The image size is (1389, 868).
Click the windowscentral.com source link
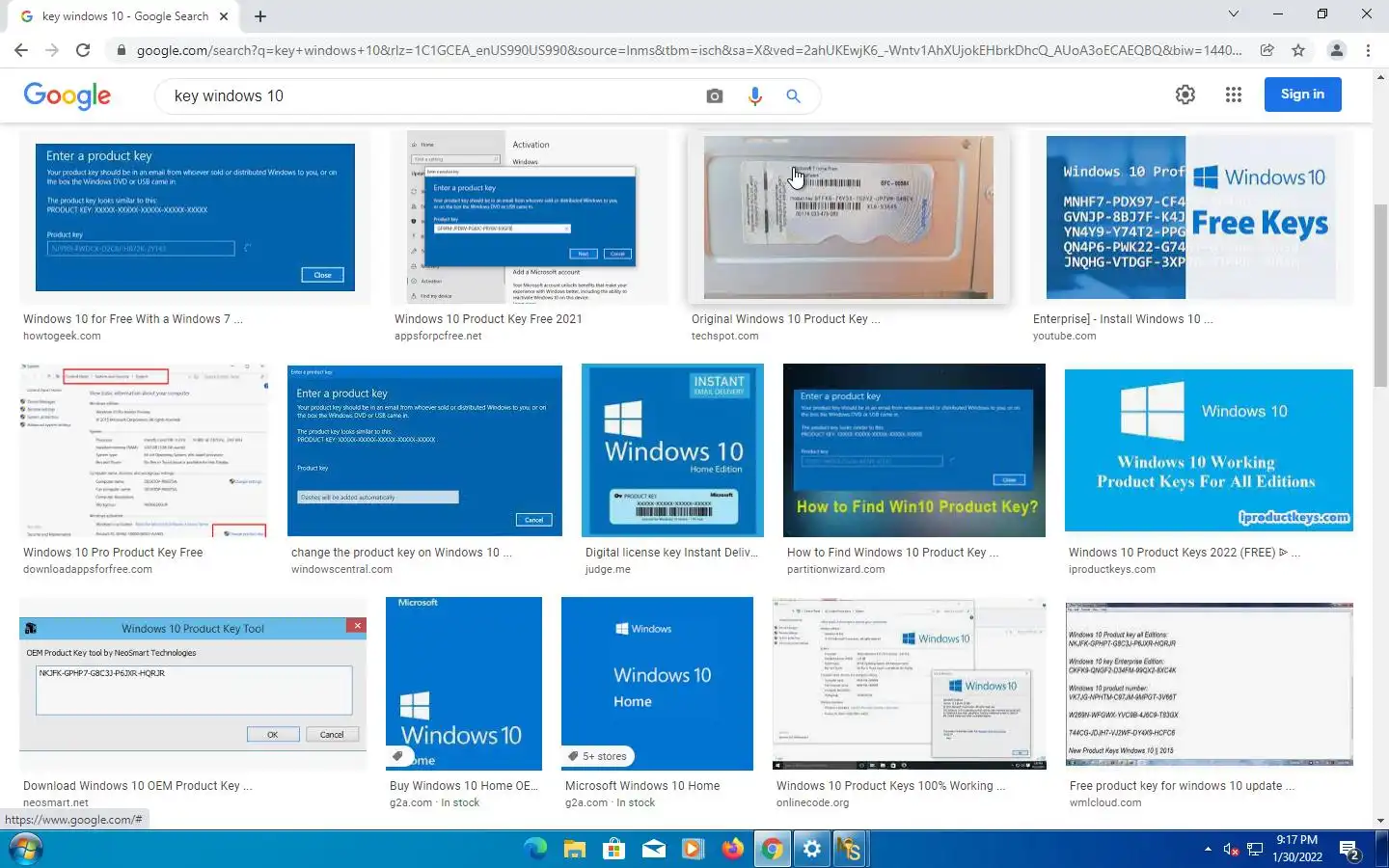[x=341, y=570]
